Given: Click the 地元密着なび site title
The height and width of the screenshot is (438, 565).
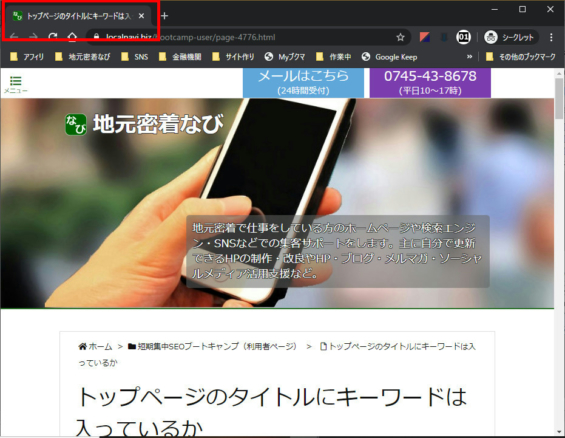Looking at the screenshot, I should [158, 124].
